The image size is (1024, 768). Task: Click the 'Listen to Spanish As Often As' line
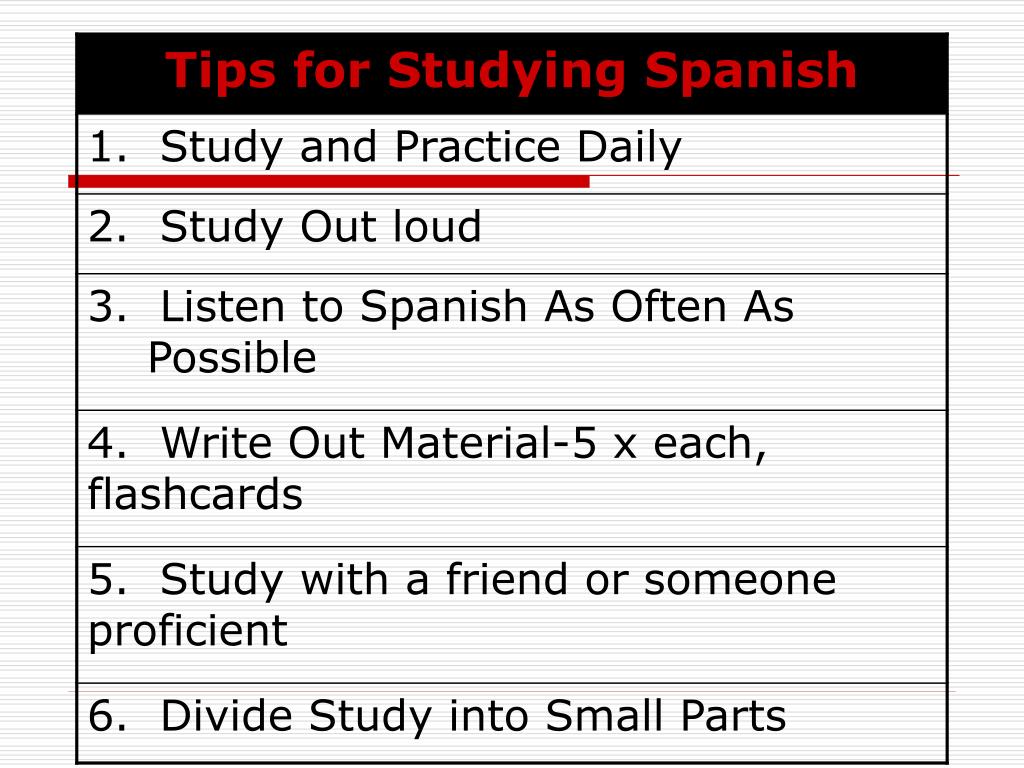point(441,306)
